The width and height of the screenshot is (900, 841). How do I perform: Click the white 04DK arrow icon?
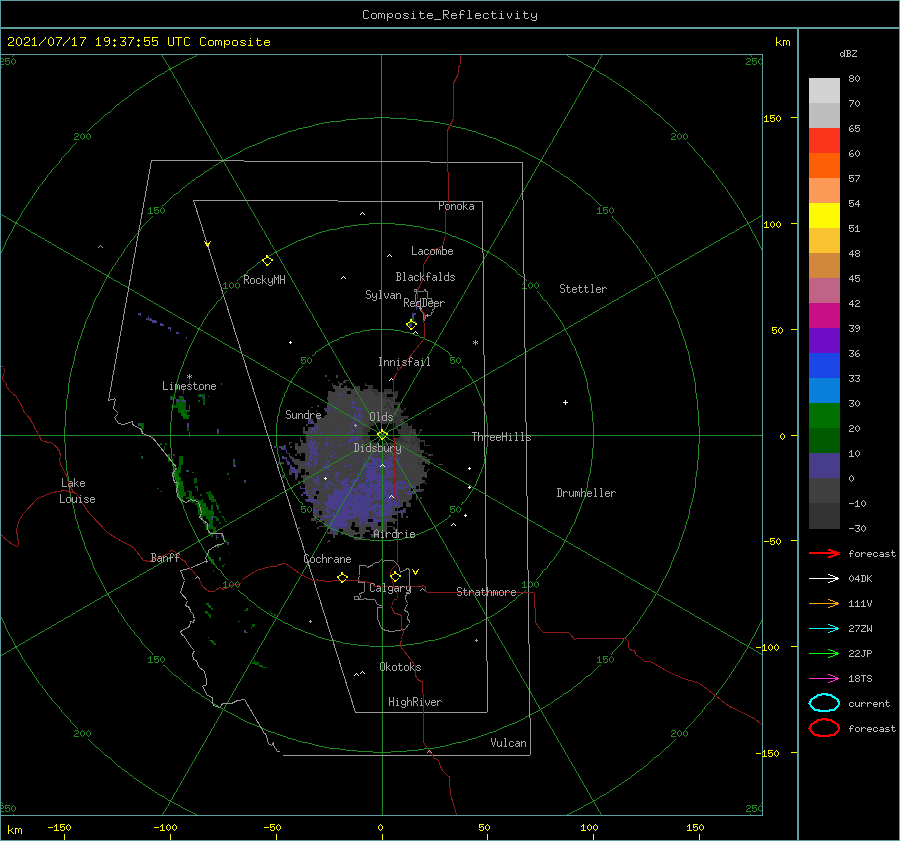pyautogui.click(x=824, y=579)
